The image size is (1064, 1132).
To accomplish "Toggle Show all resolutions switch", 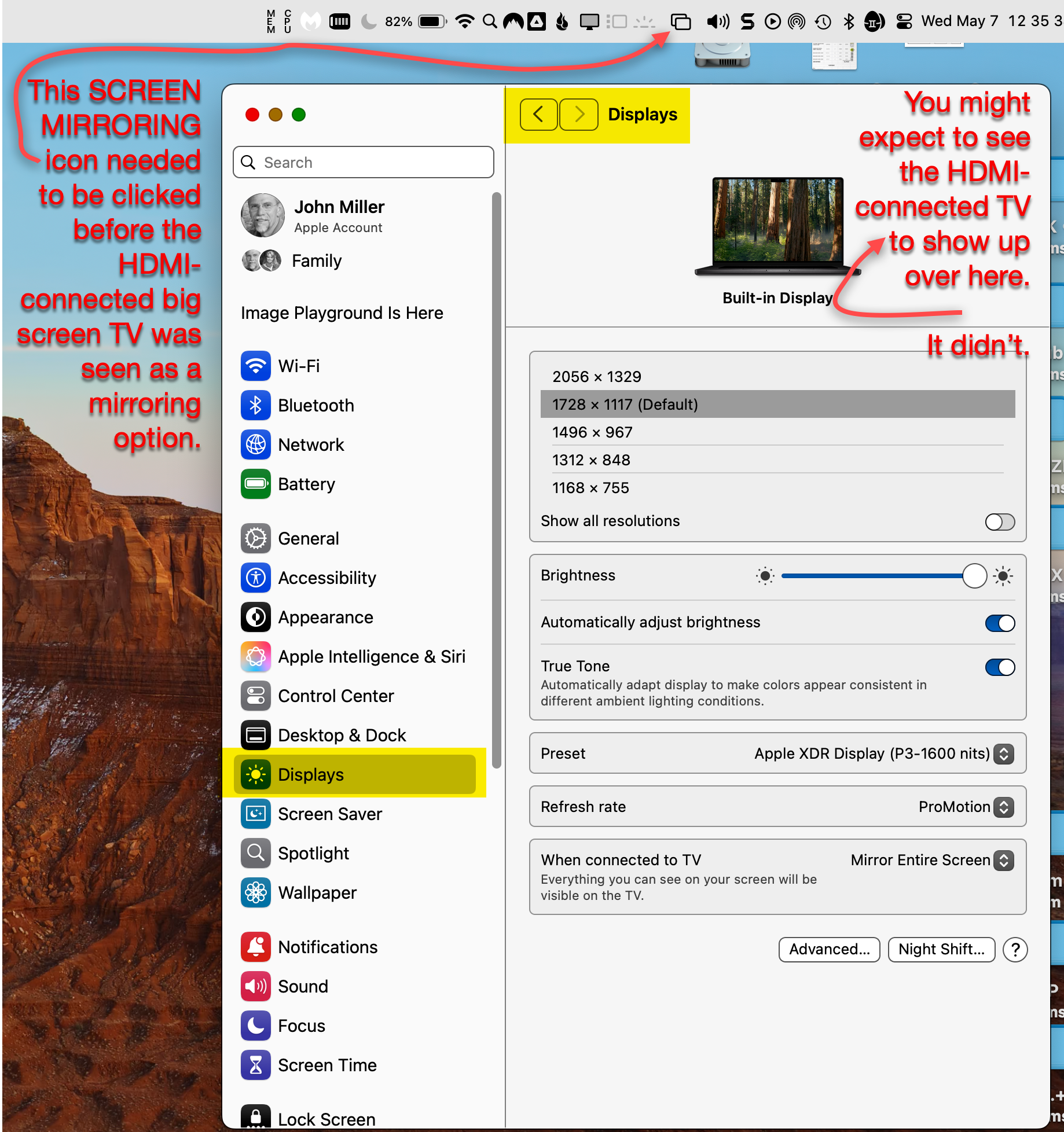I will [x=1000, y=521].
